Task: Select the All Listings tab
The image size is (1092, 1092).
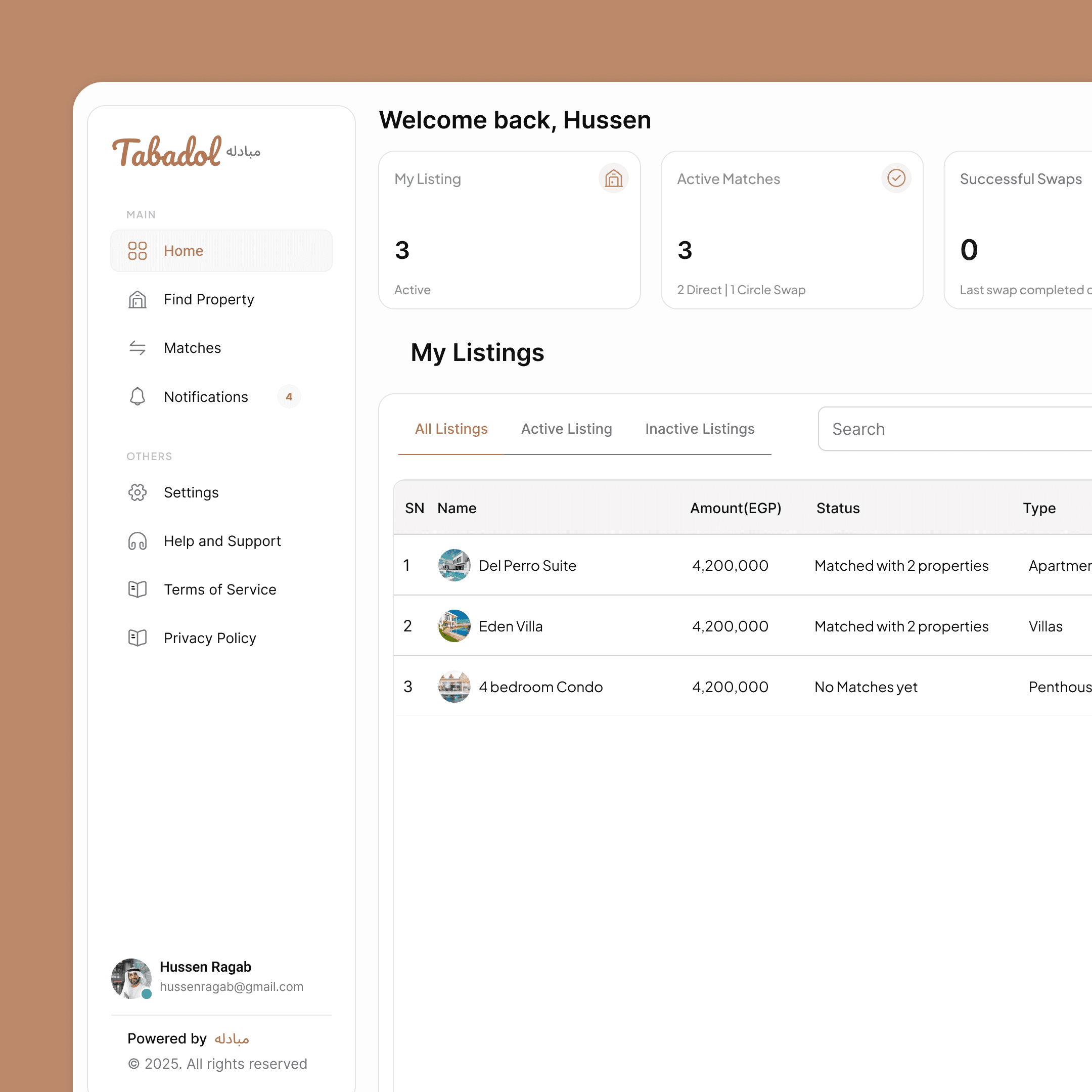Action: [451, 429]
